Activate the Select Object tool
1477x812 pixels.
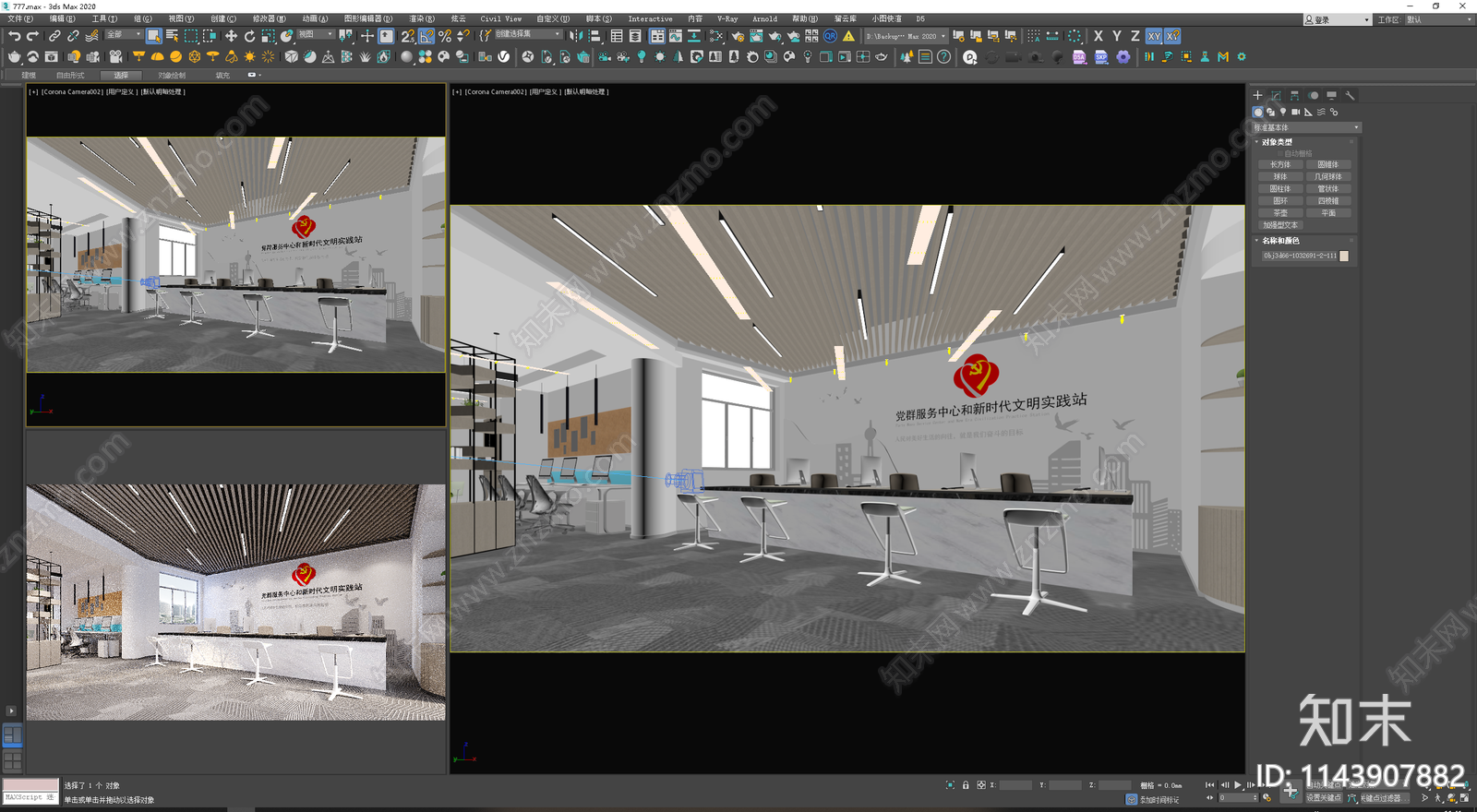click(153, 36)
